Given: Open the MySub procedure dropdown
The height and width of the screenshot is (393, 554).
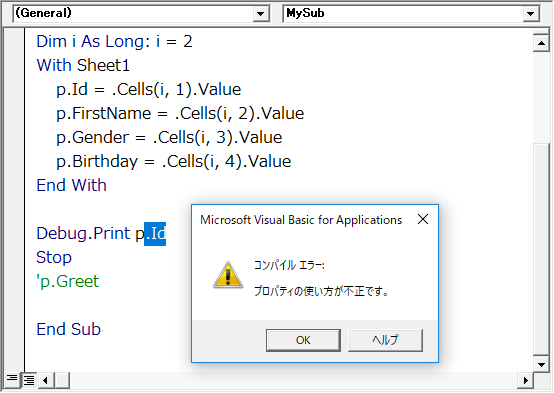Looking at the screenshot, I should pos(530,14).
